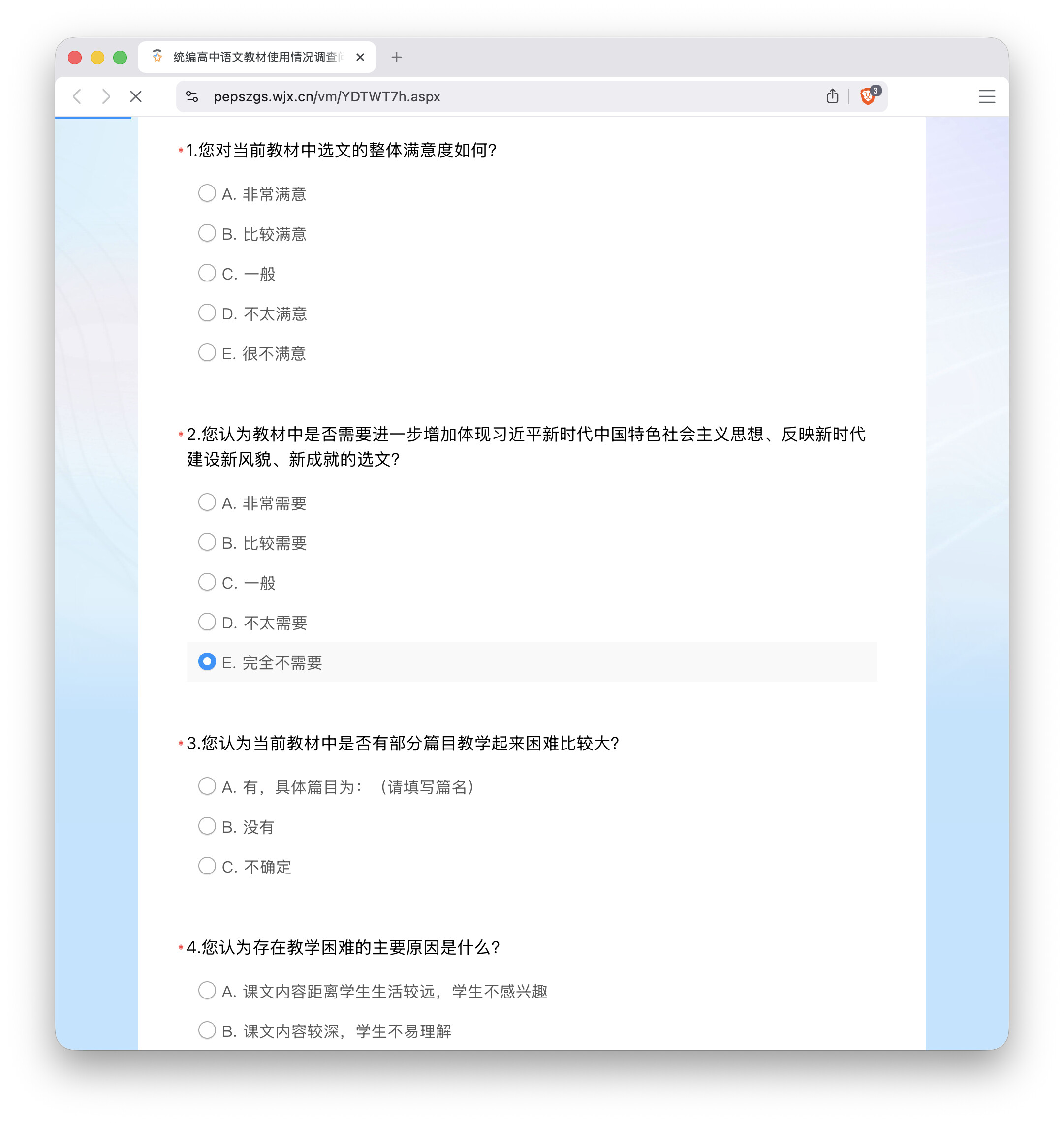Click the Brave Shields icon

(x=867, y=96)
